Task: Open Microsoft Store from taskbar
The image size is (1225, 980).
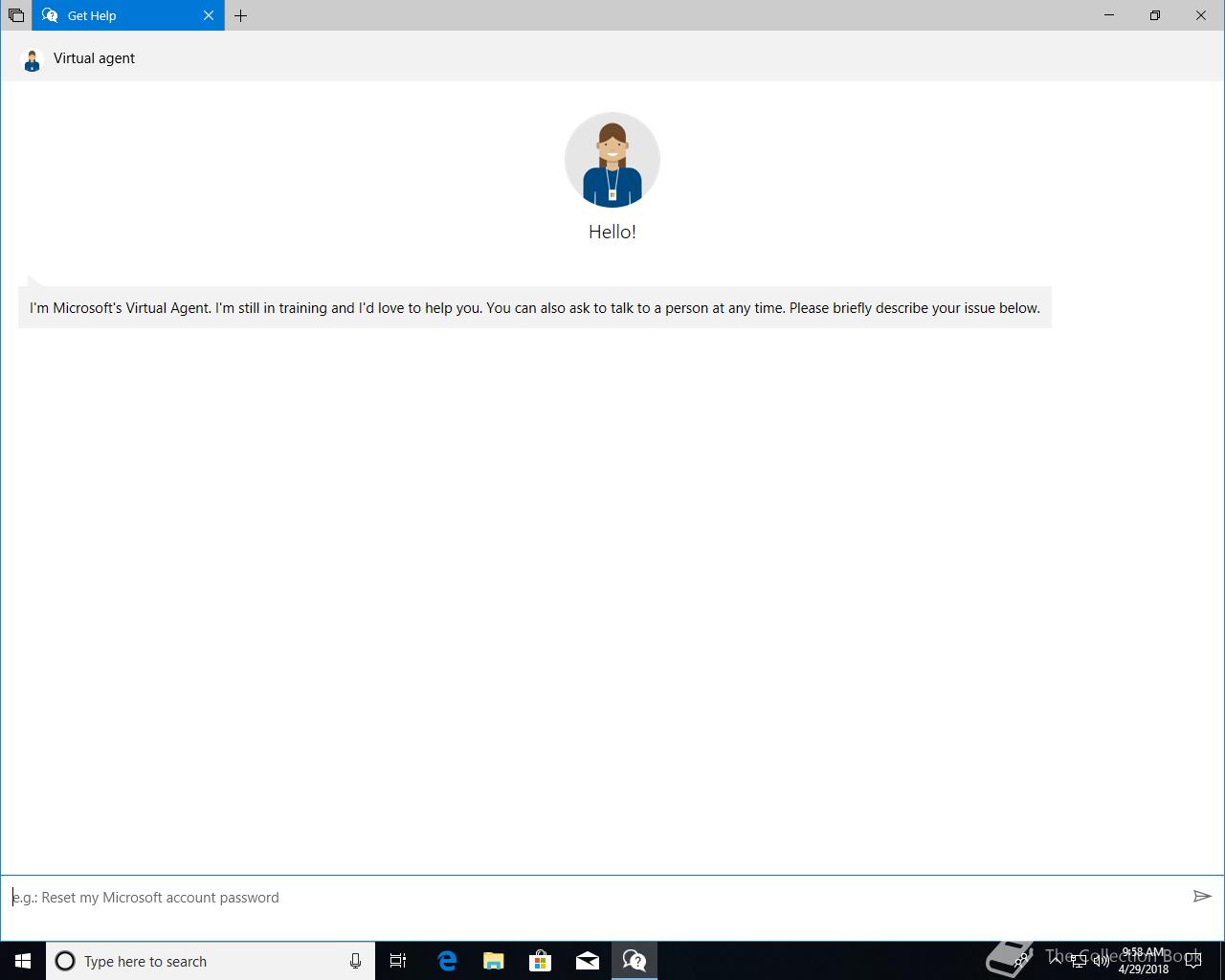Action: [x=541, y=961]
